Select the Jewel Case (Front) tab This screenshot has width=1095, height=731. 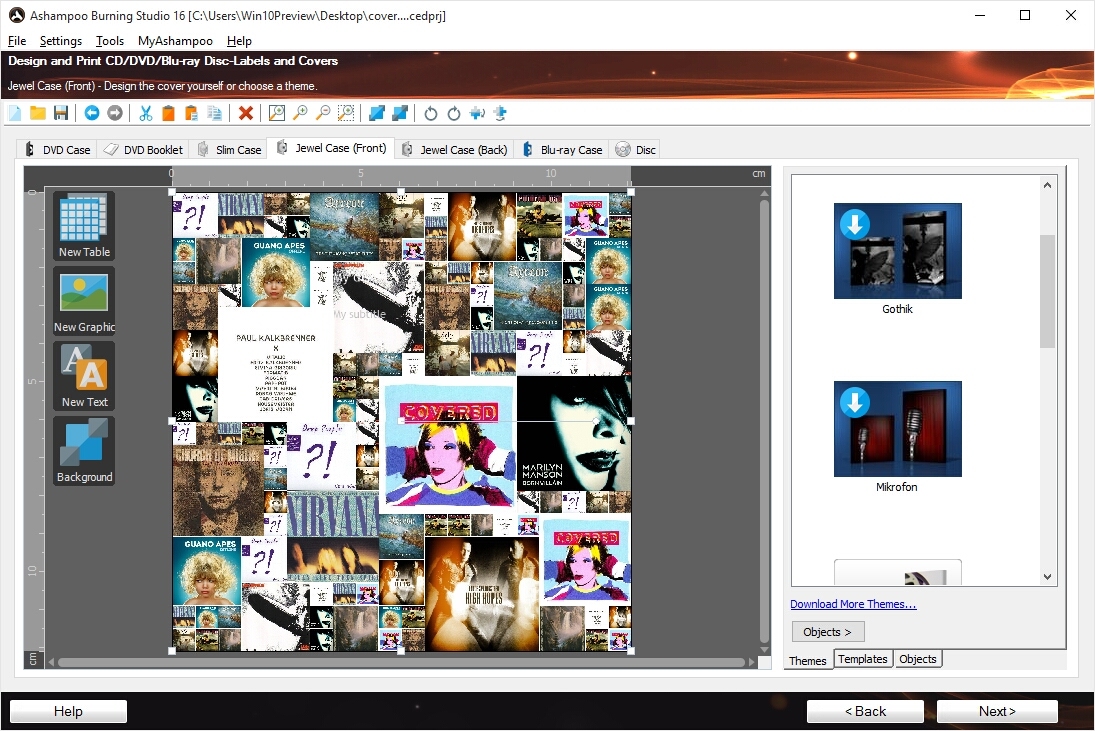(331, 148)
